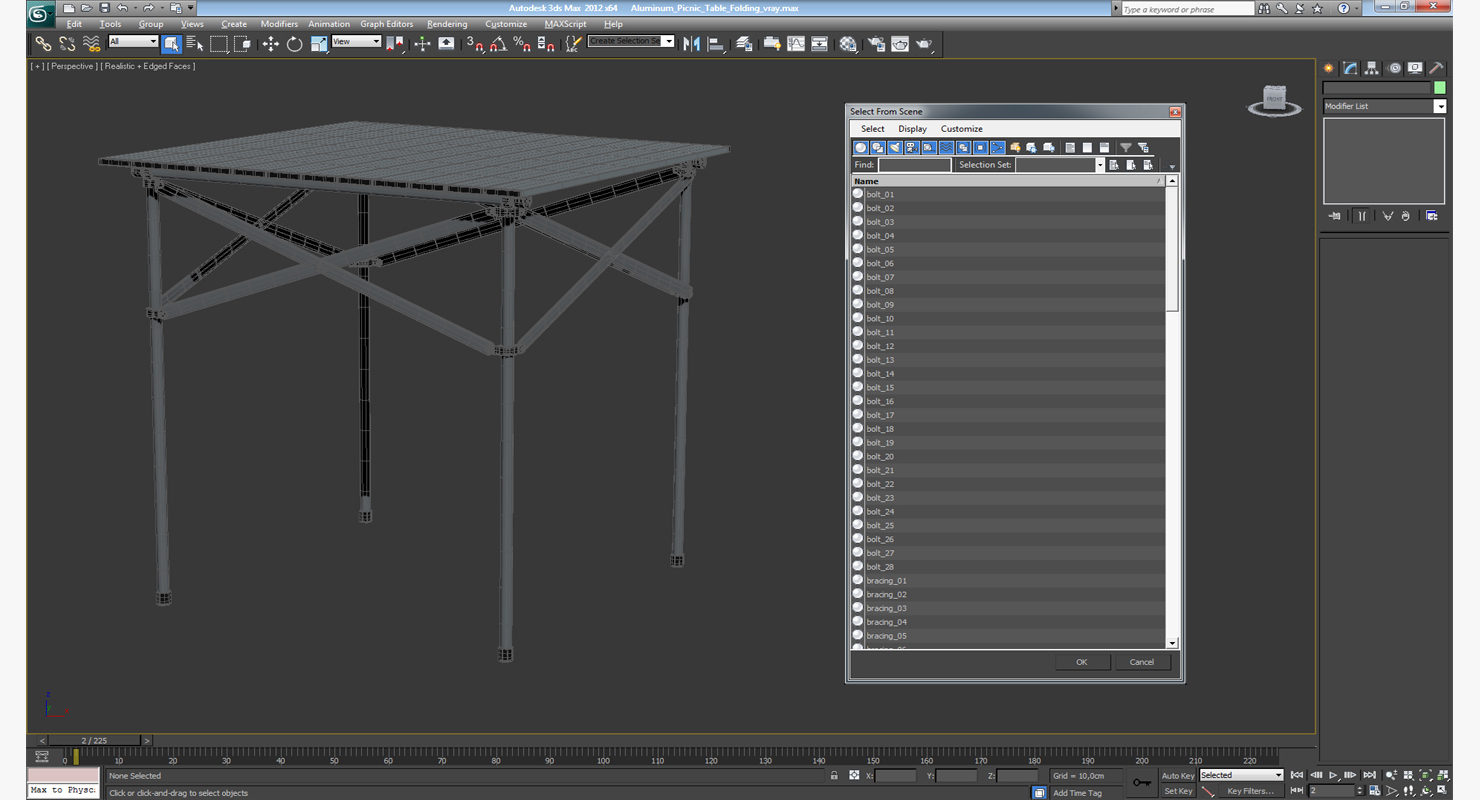Screen dimensions: 1480x800
Task: Click time slider 2 / 225 handle
Action: tap(95, 741)
